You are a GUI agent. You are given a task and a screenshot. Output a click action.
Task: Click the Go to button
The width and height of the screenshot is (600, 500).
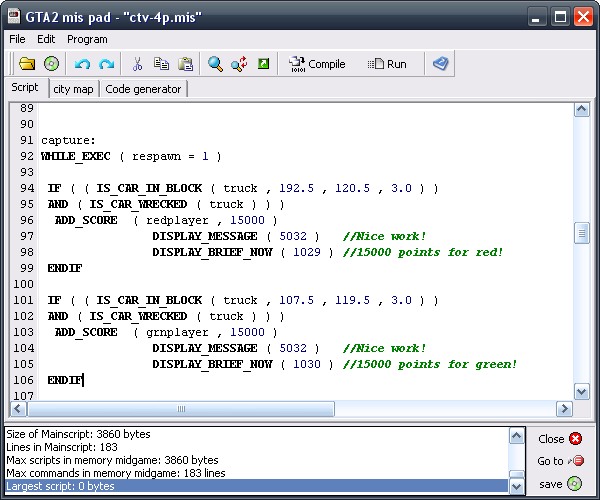pyautogui.click(x=560, y=461)
